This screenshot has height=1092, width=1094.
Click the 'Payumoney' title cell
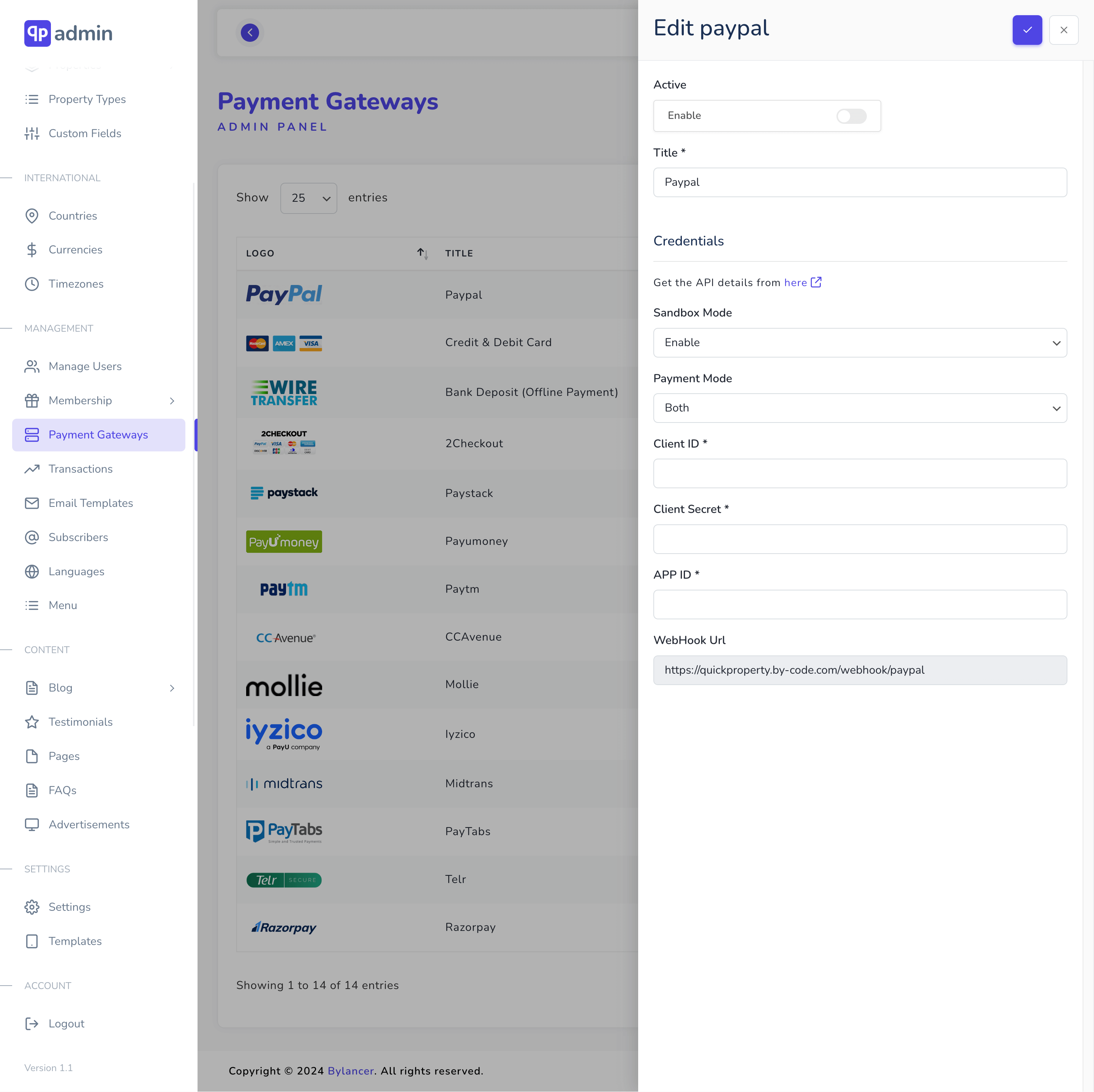(476, 541)
